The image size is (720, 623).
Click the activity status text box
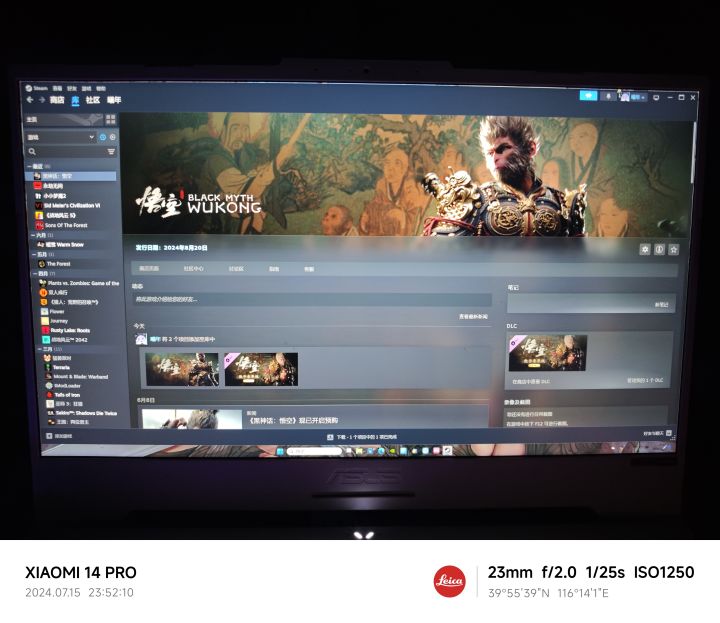[312, 300]
